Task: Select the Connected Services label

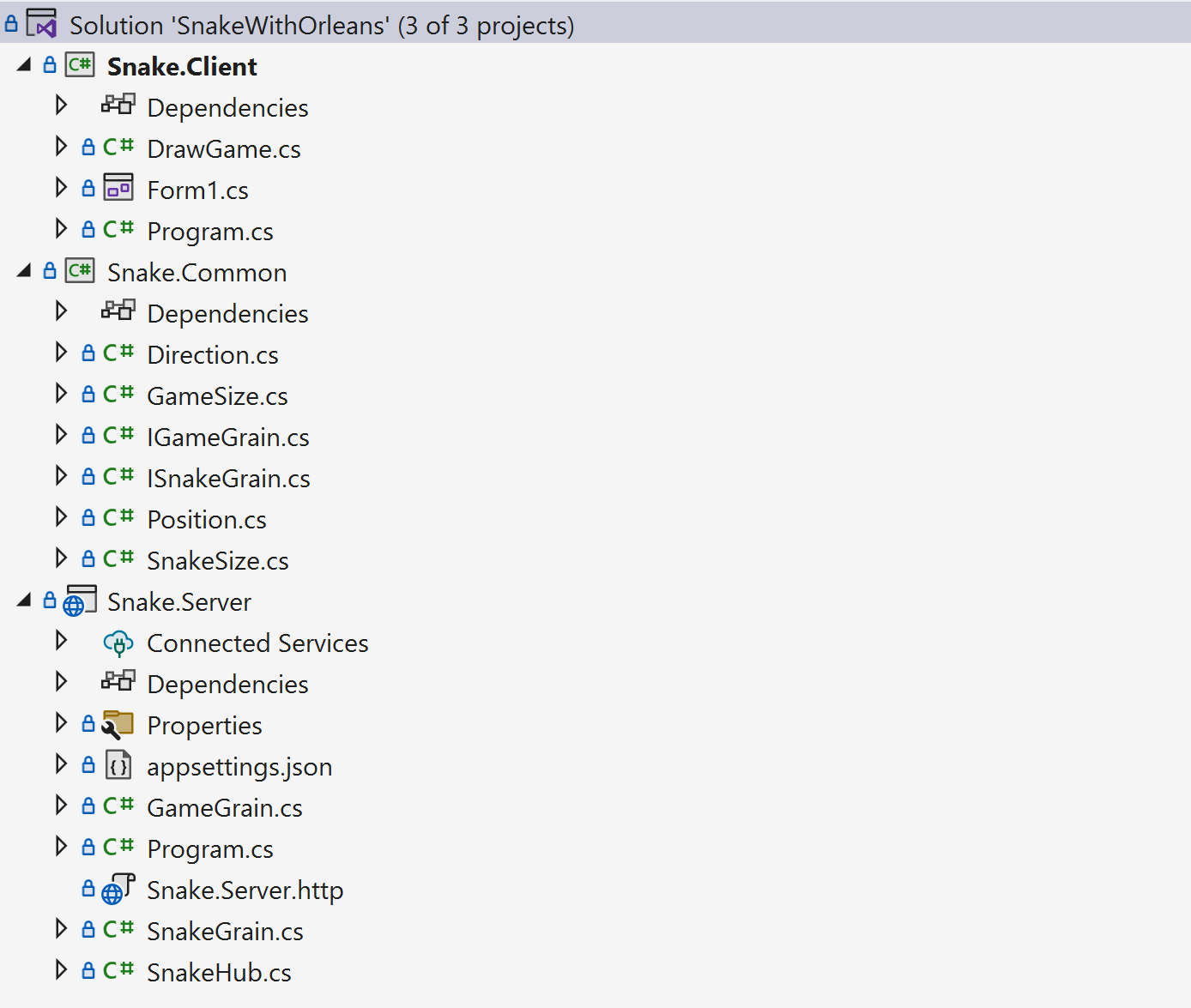Action: point(257,643)
